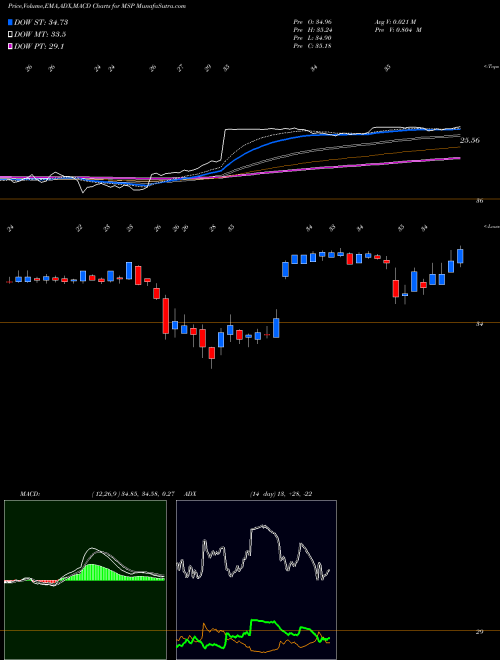Click the chart title mentioning MunafaSutra.com

click(x=97, y=6)
